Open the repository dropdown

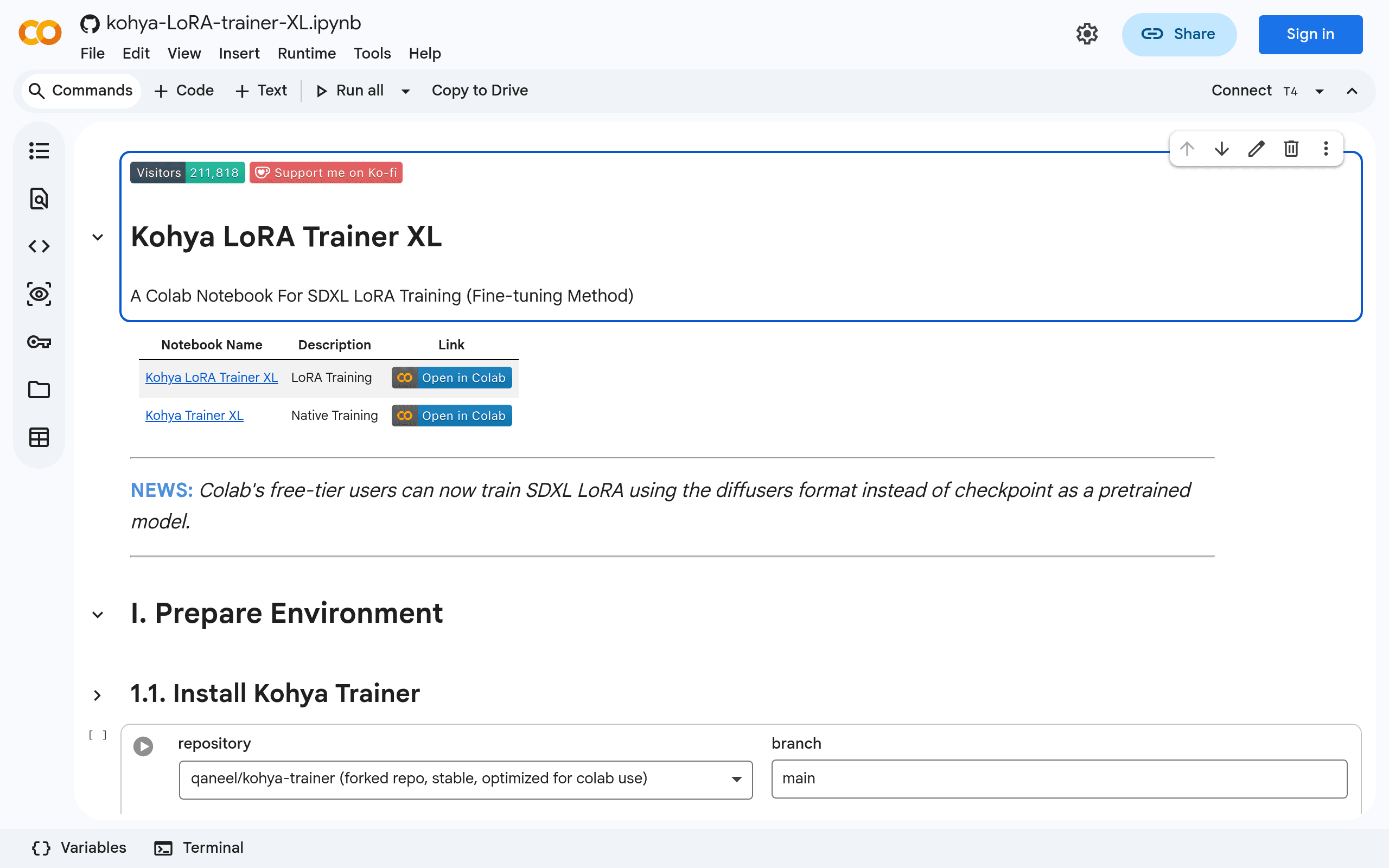466,780
